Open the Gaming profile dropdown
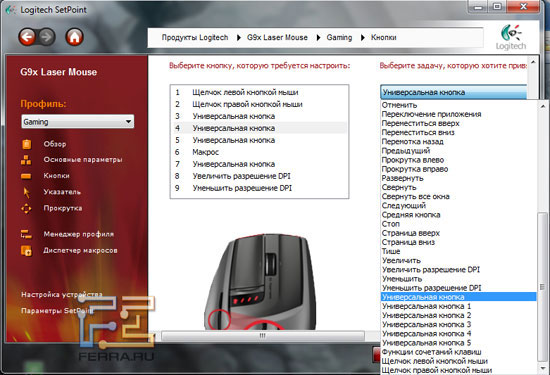550x375 pixels. click(x=78, y=122)
